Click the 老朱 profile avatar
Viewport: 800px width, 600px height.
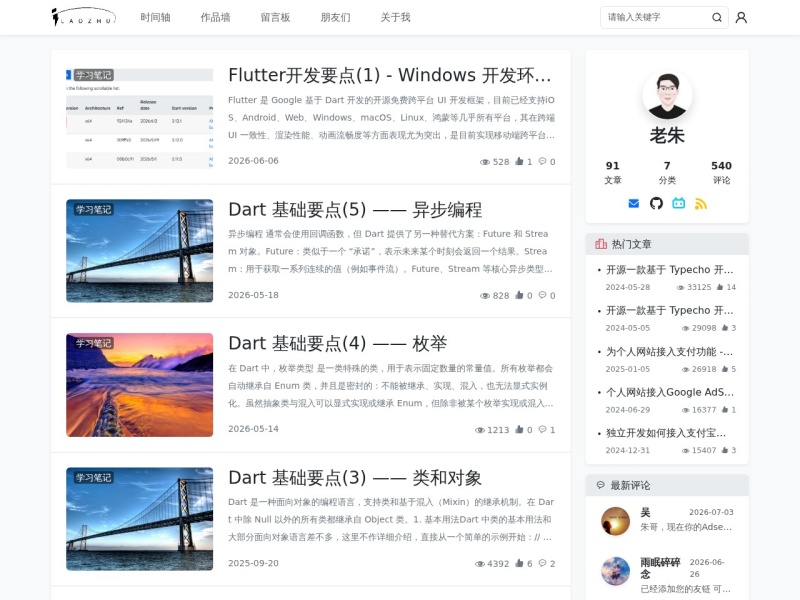[667, 95]
